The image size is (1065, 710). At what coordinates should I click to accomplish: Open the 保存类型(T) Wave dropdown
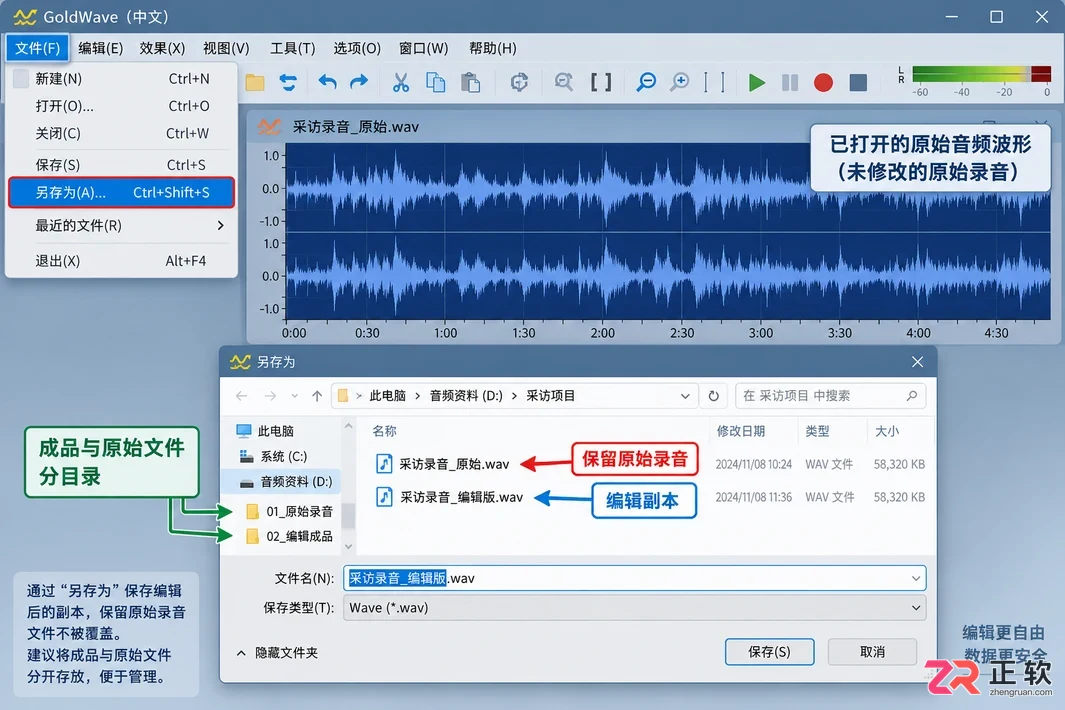pos(634,607)
